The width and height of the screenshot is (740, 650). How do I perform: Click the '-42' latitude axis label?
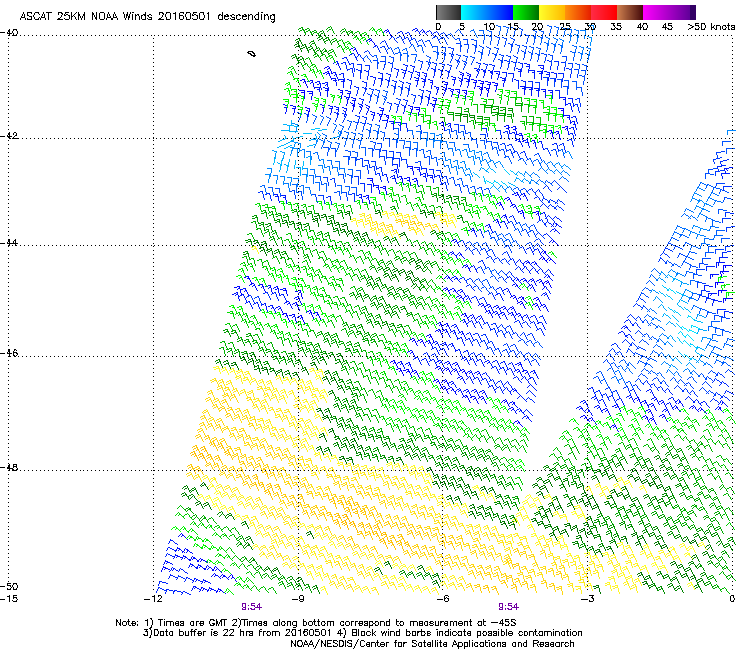(x=9, y=135)
